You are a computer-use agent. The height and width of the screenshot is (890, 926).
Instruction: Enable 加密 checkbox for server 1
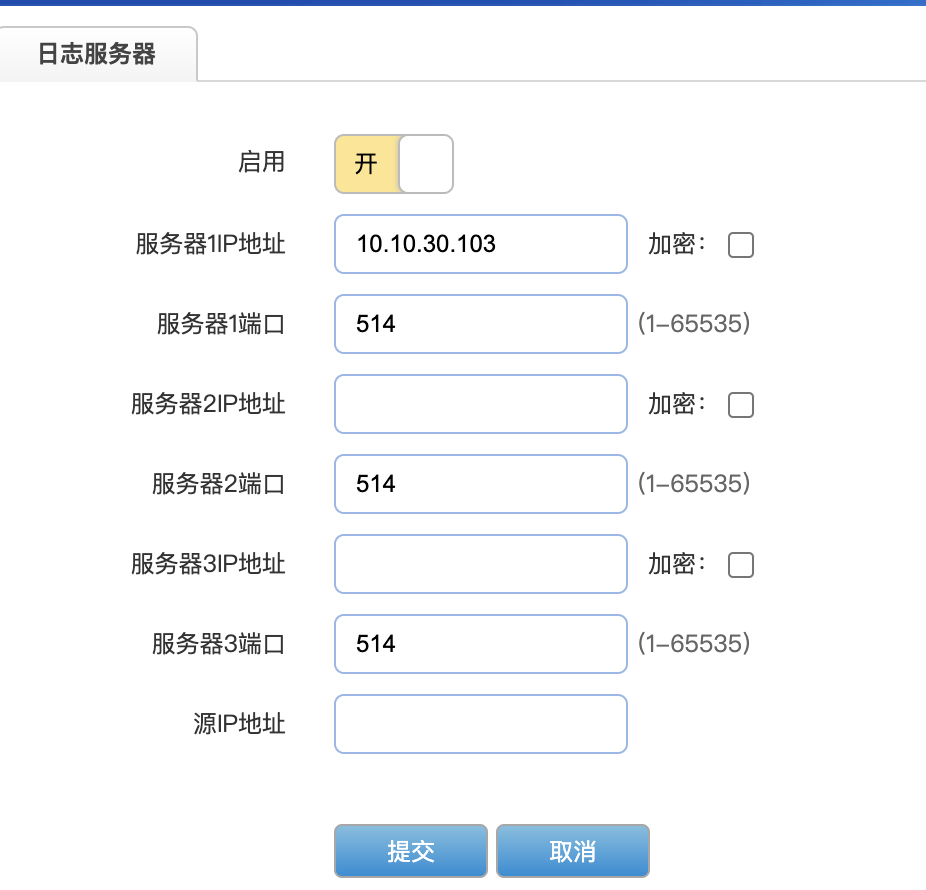[740, 245]
